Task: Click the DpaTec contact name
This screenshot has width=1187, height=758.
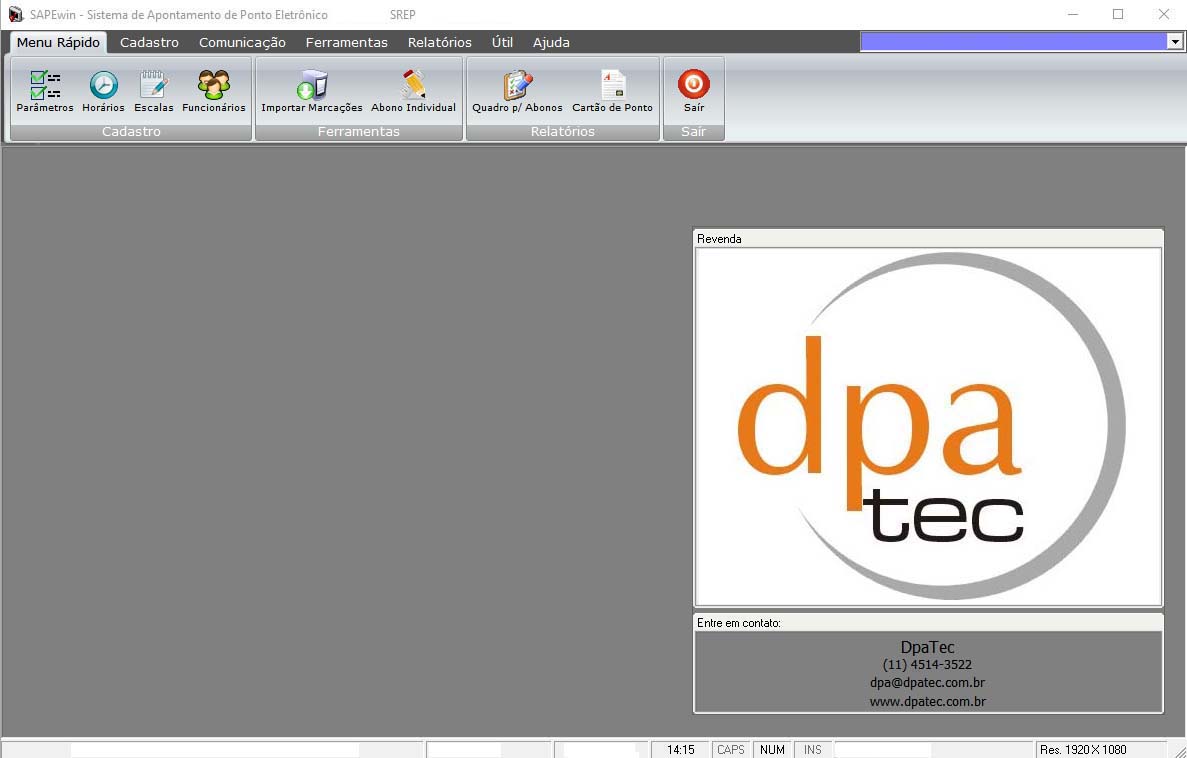Action: coord(927,647)
